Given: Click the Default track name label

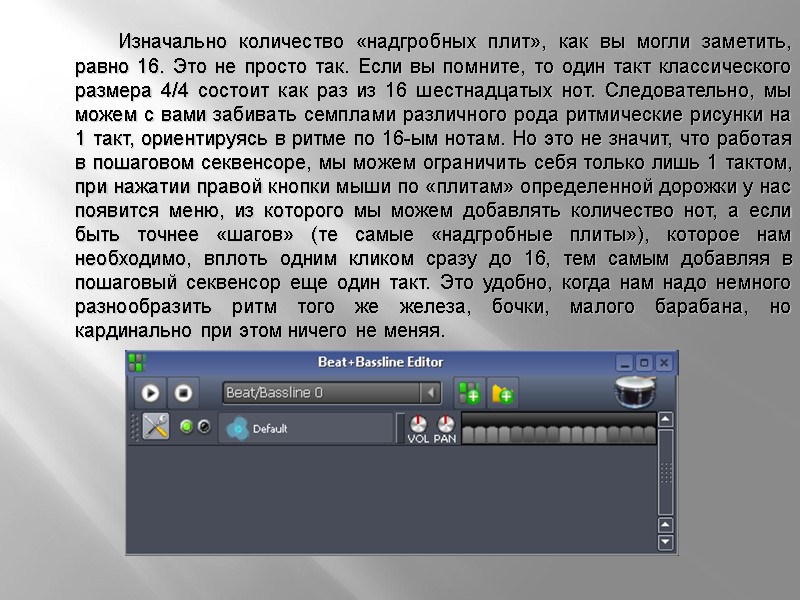Looking at the screenshot, I should [270, 426].
